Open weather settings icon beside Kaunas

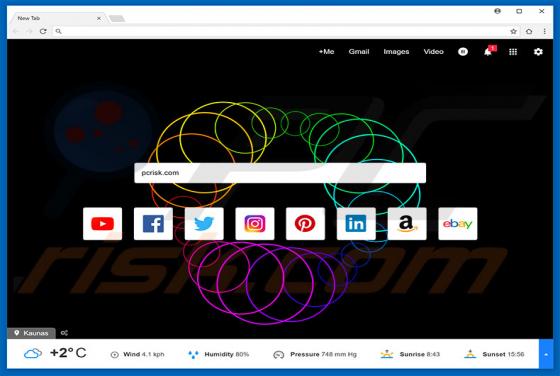coord(64,333)
